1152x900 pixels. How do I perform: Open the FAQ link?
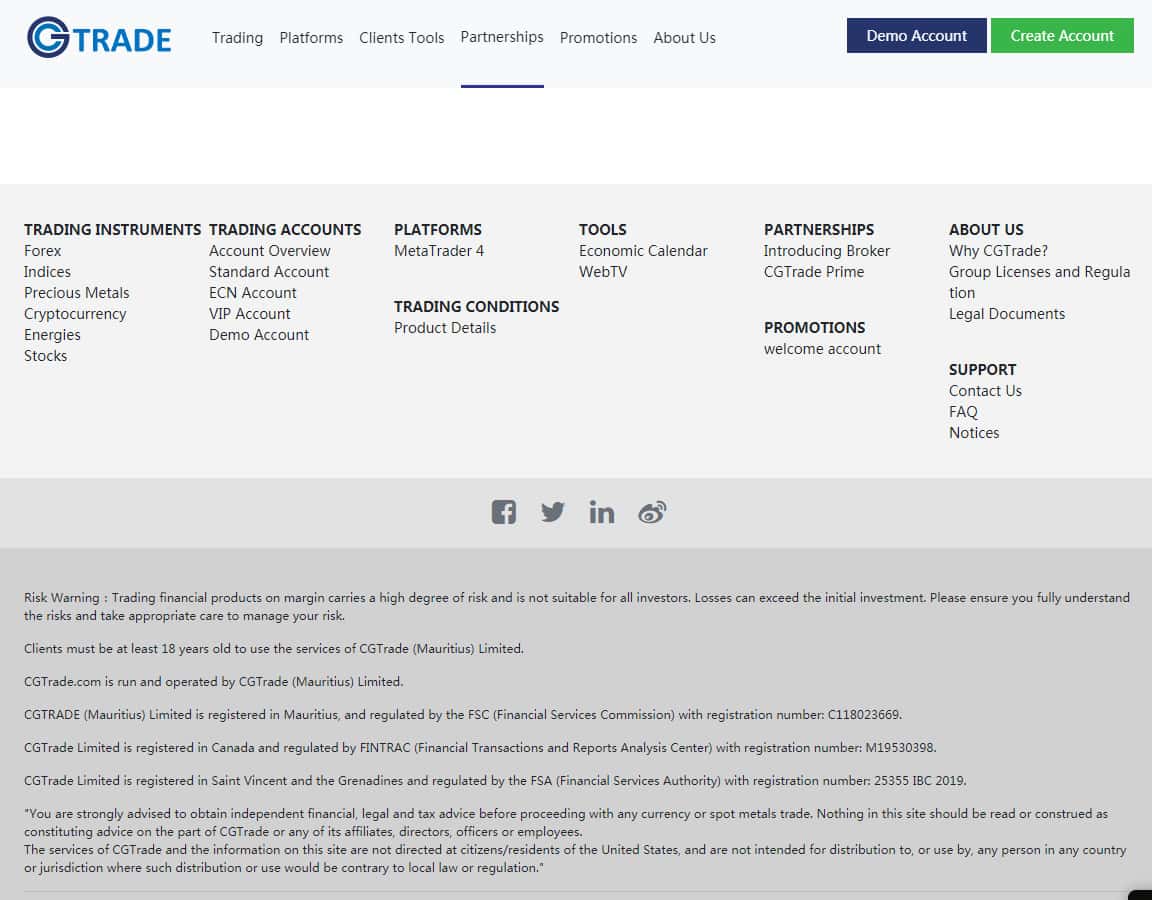(x=963, y=412)
